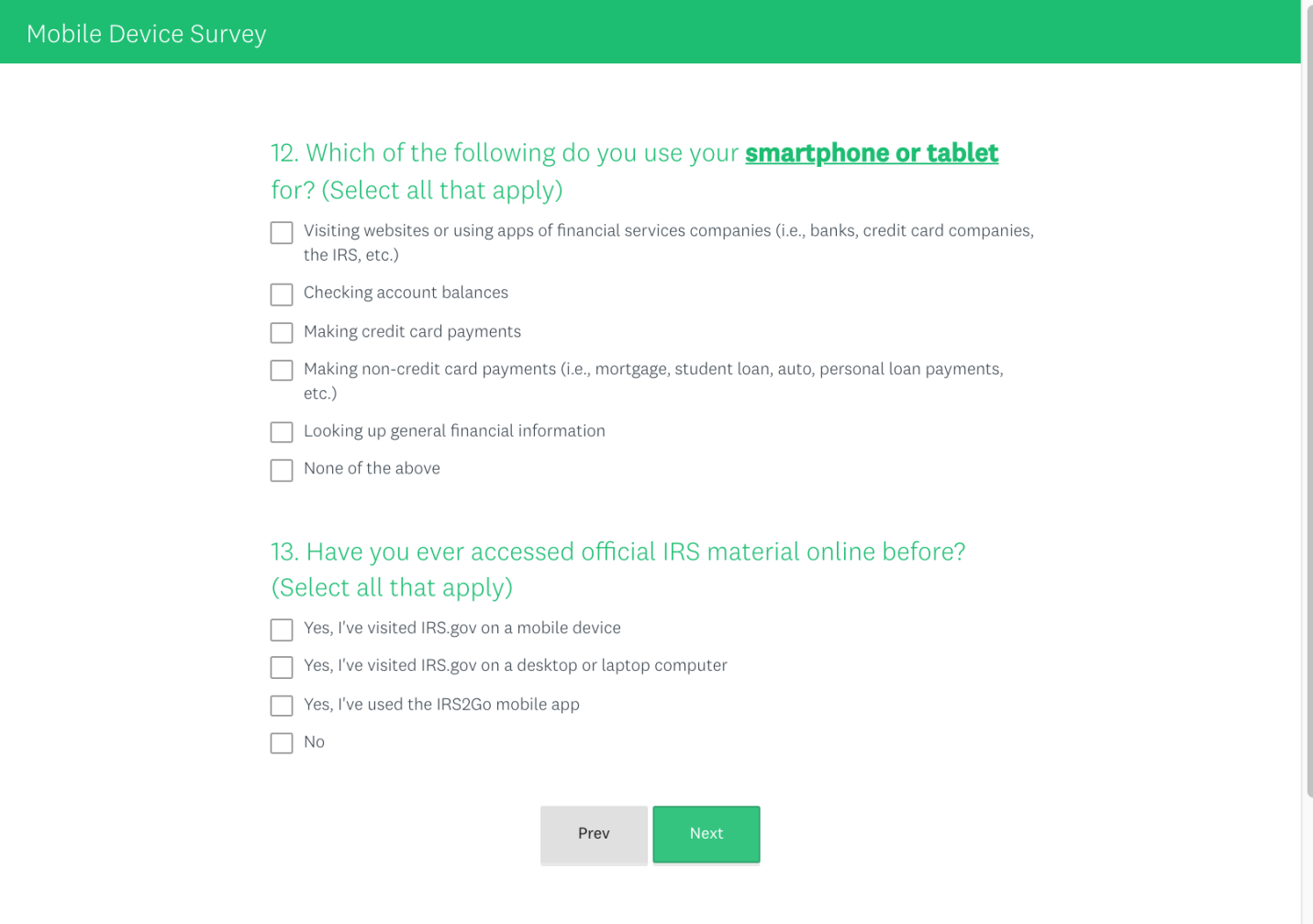Tick 'used the IRS2Go mobile app' checkbox
The width and height of the screenshot is (1313, 924).
pos(282,706)
